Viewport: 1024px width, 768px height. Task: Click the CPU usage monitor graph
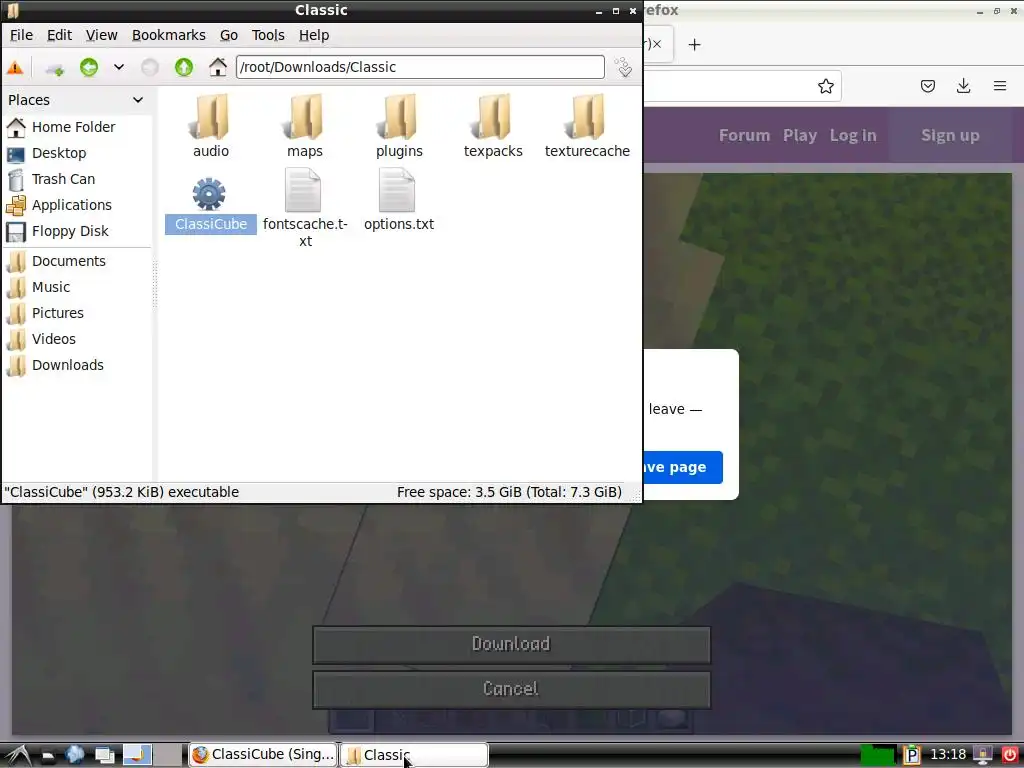[877, 756]
